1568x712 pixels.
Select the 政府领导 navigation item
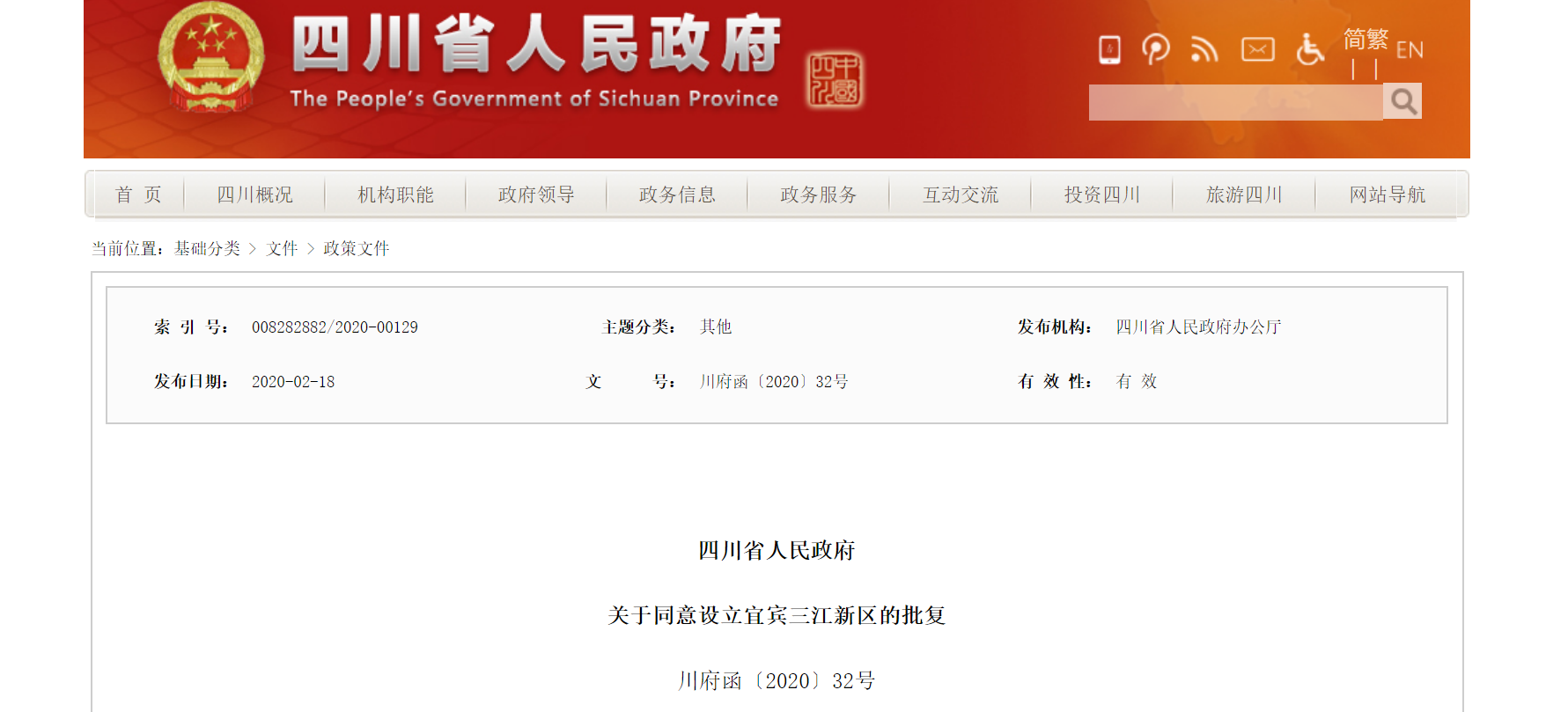[536, 195]
